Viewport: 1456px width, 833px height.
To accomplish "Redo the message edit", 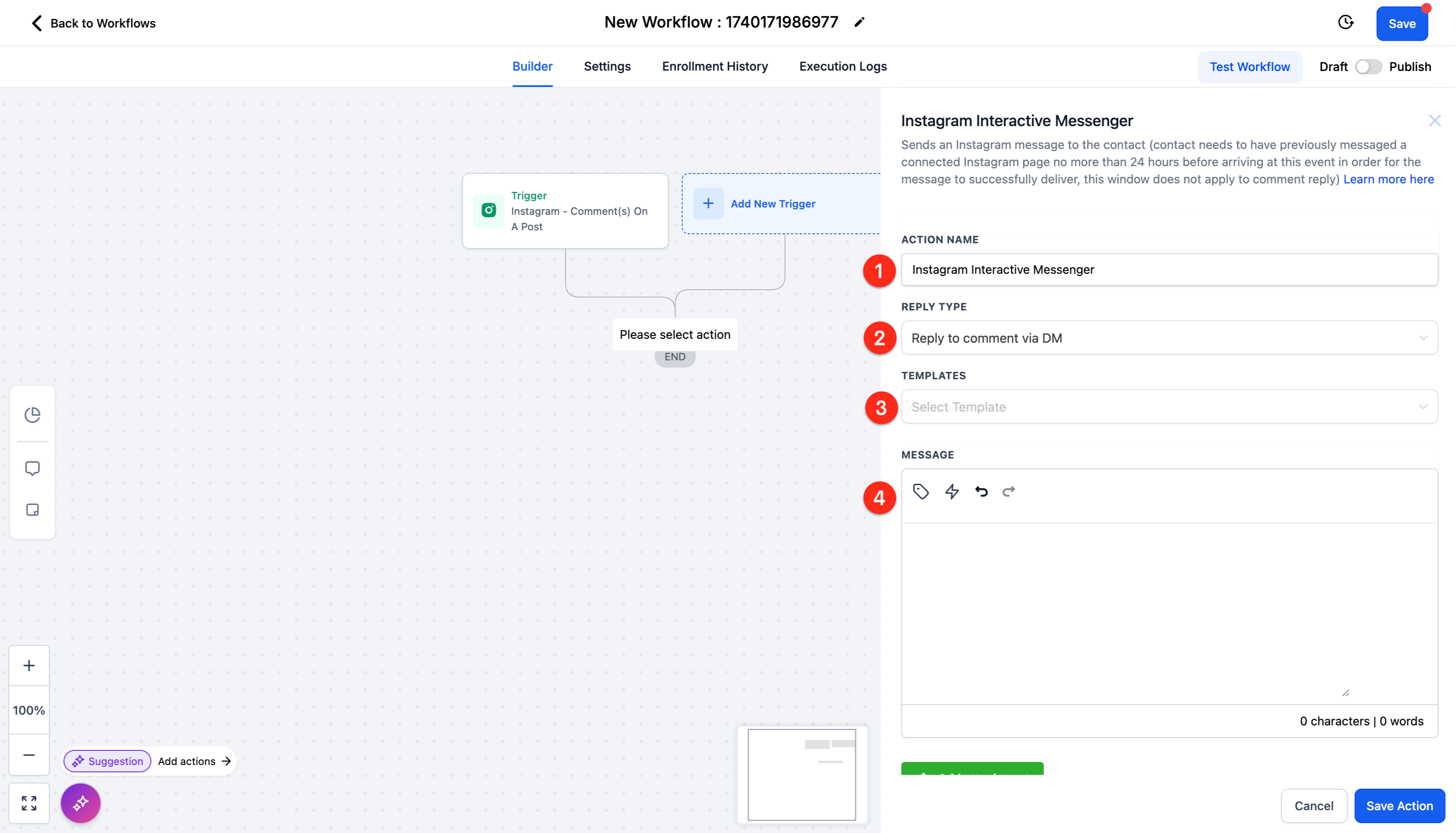I will 1009,492.
